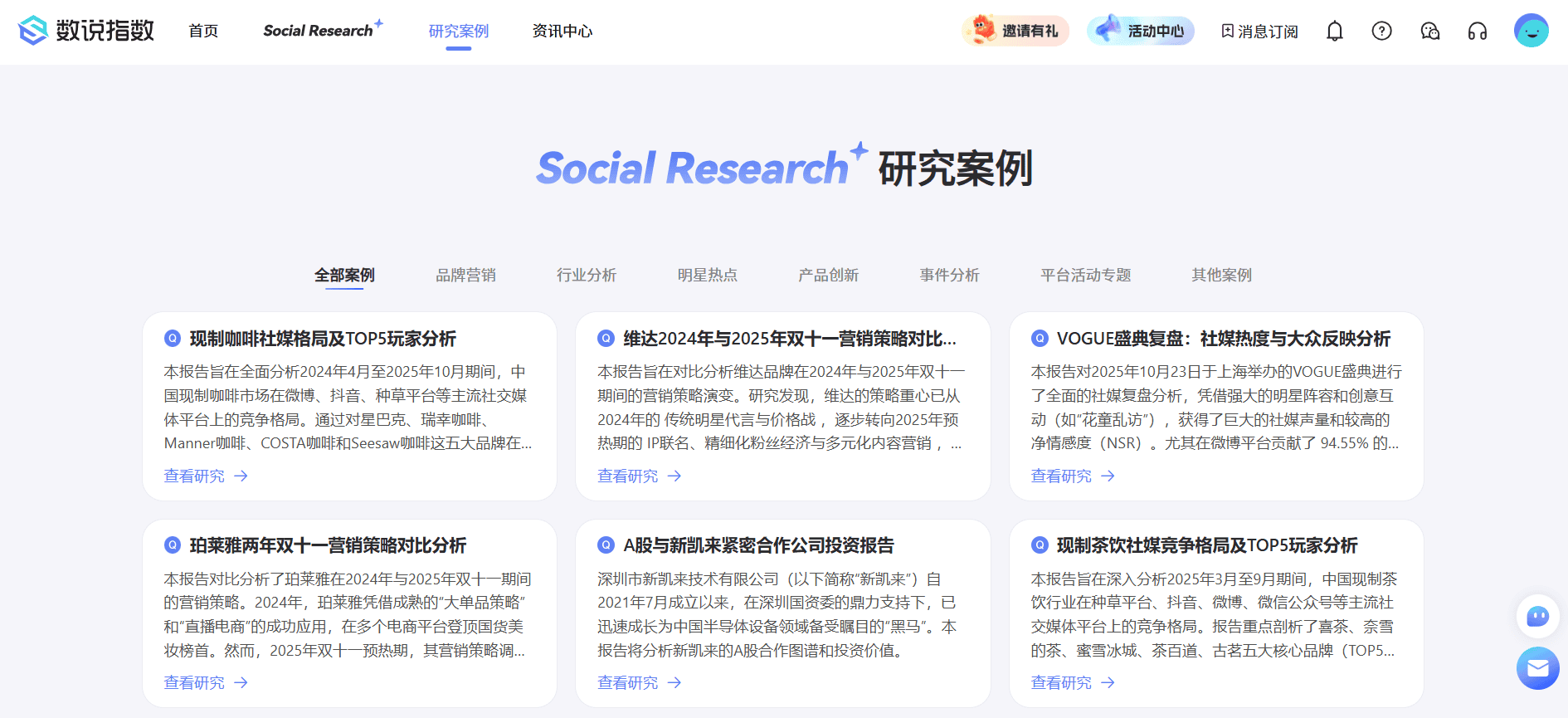
Task: Open Social Research in the top navigation
Action: click(323, 30)
